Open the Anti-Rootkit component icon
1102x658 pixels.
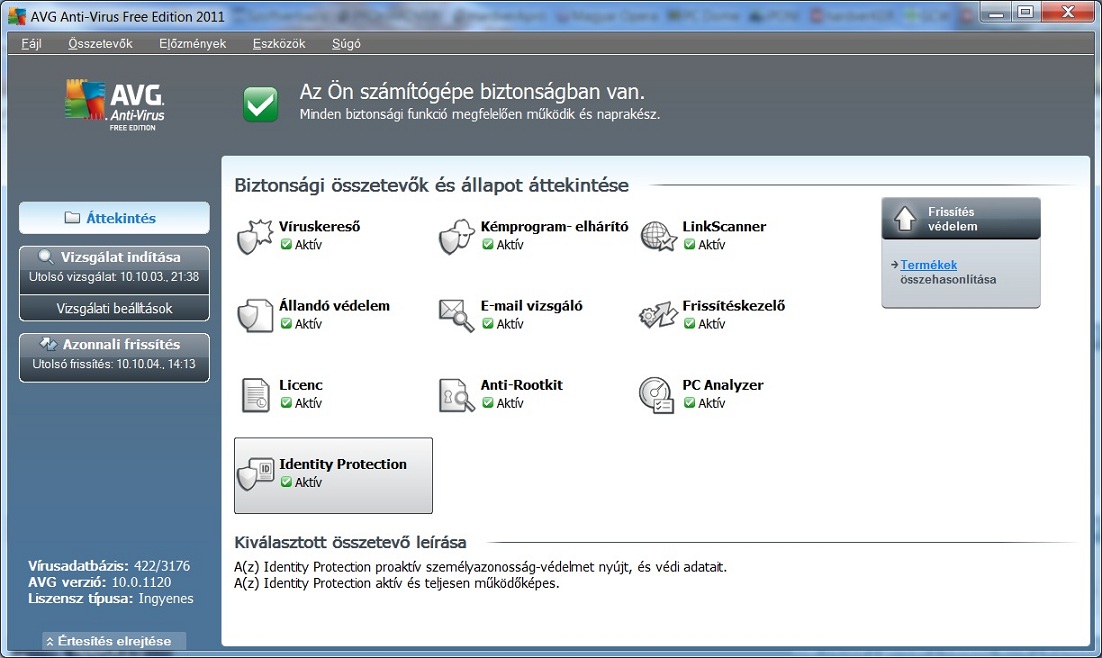456,395
